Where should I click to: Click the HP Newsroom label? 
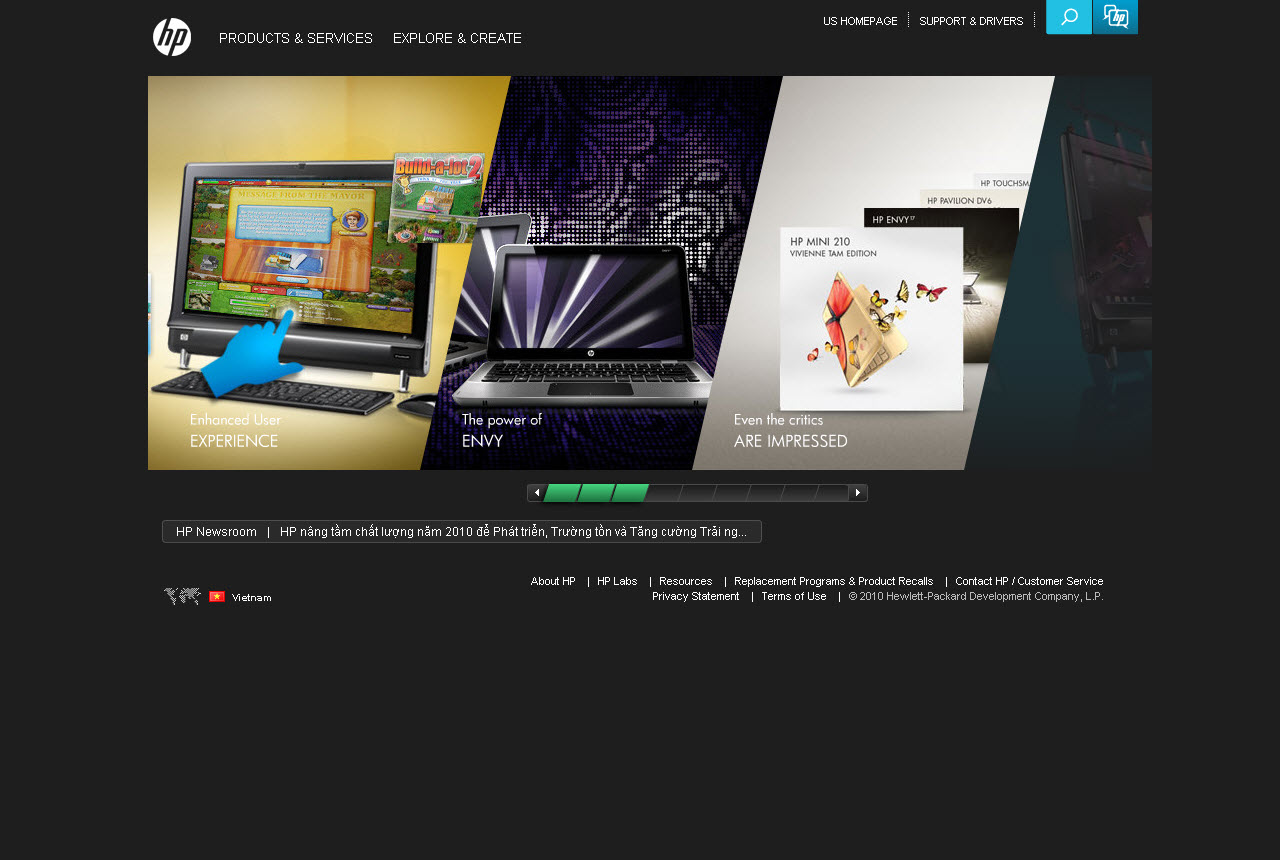(216, 532)
